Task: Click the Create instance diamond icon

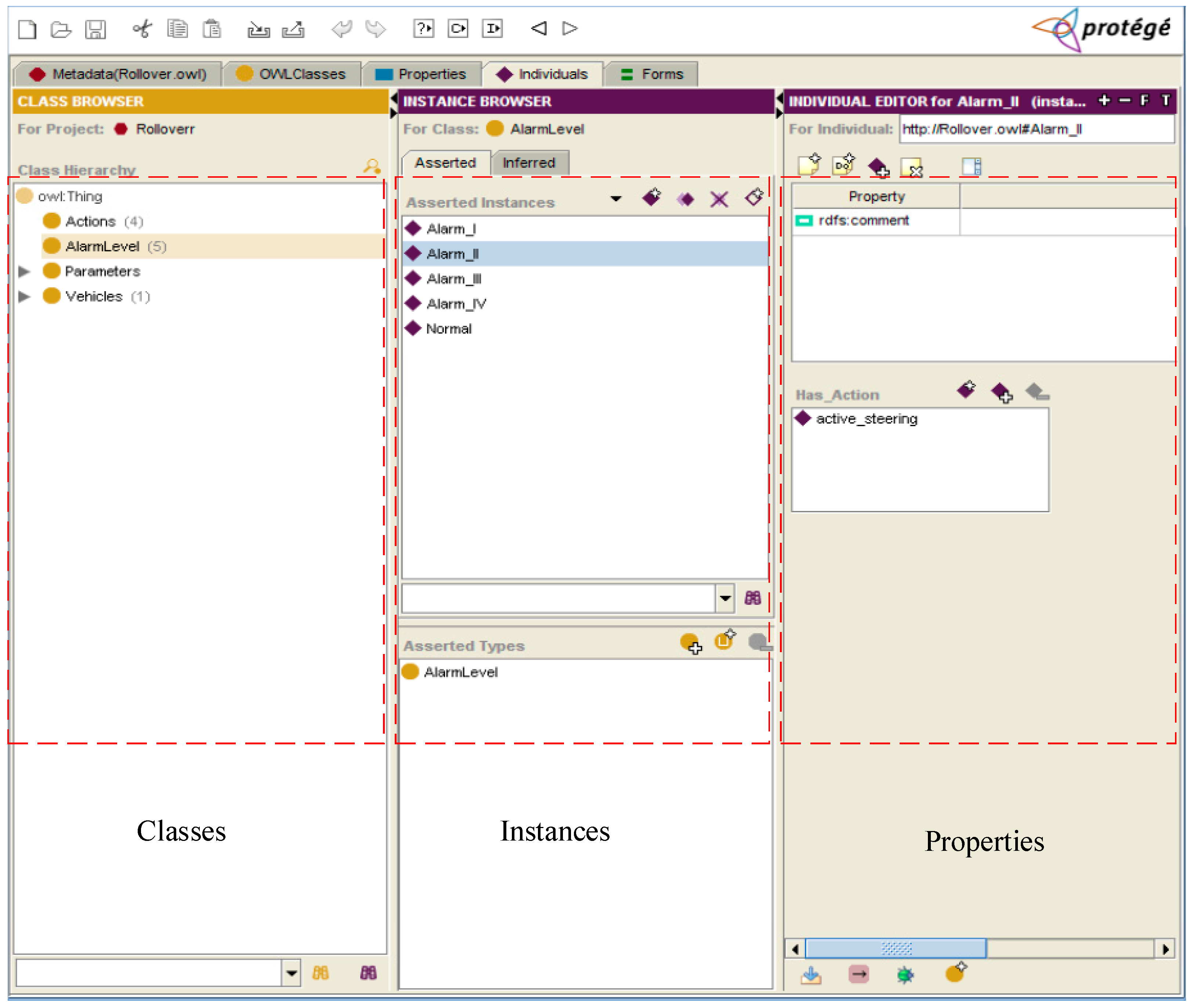Action: pos(651,198)
